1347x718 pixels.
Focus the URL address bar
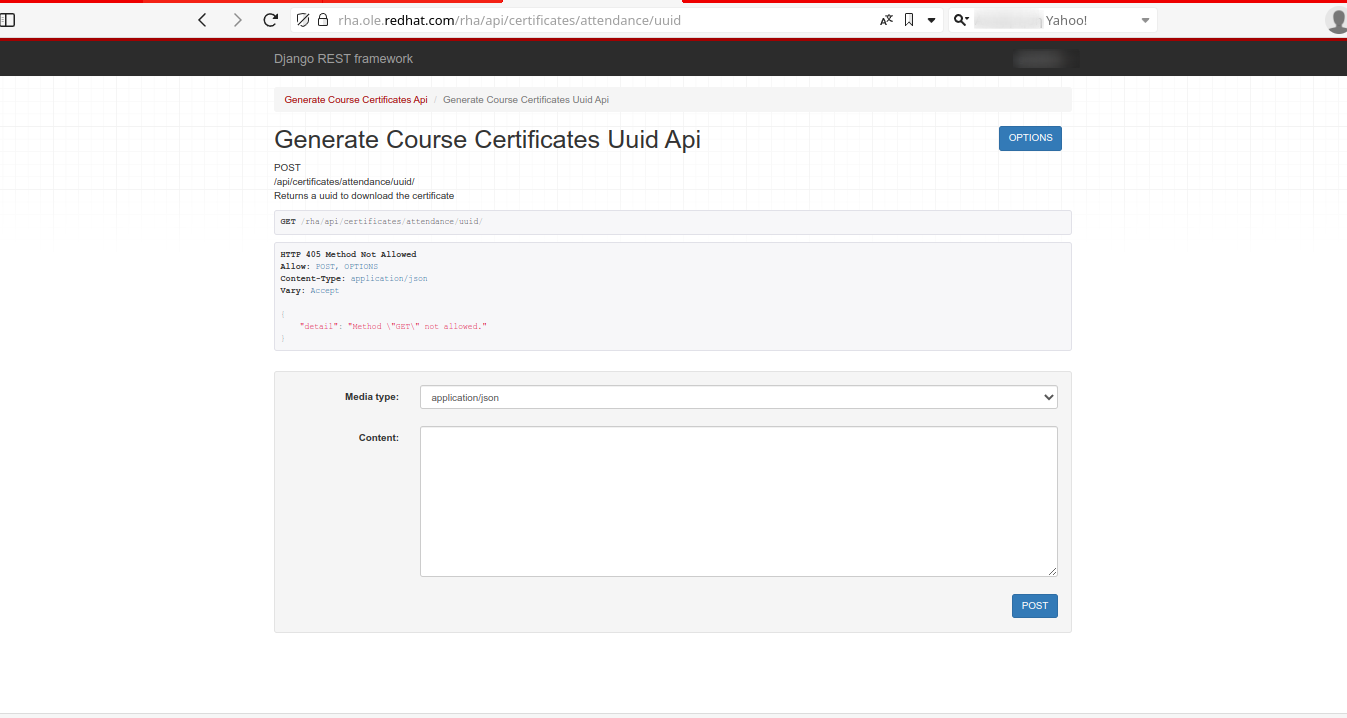pos(600,20)
